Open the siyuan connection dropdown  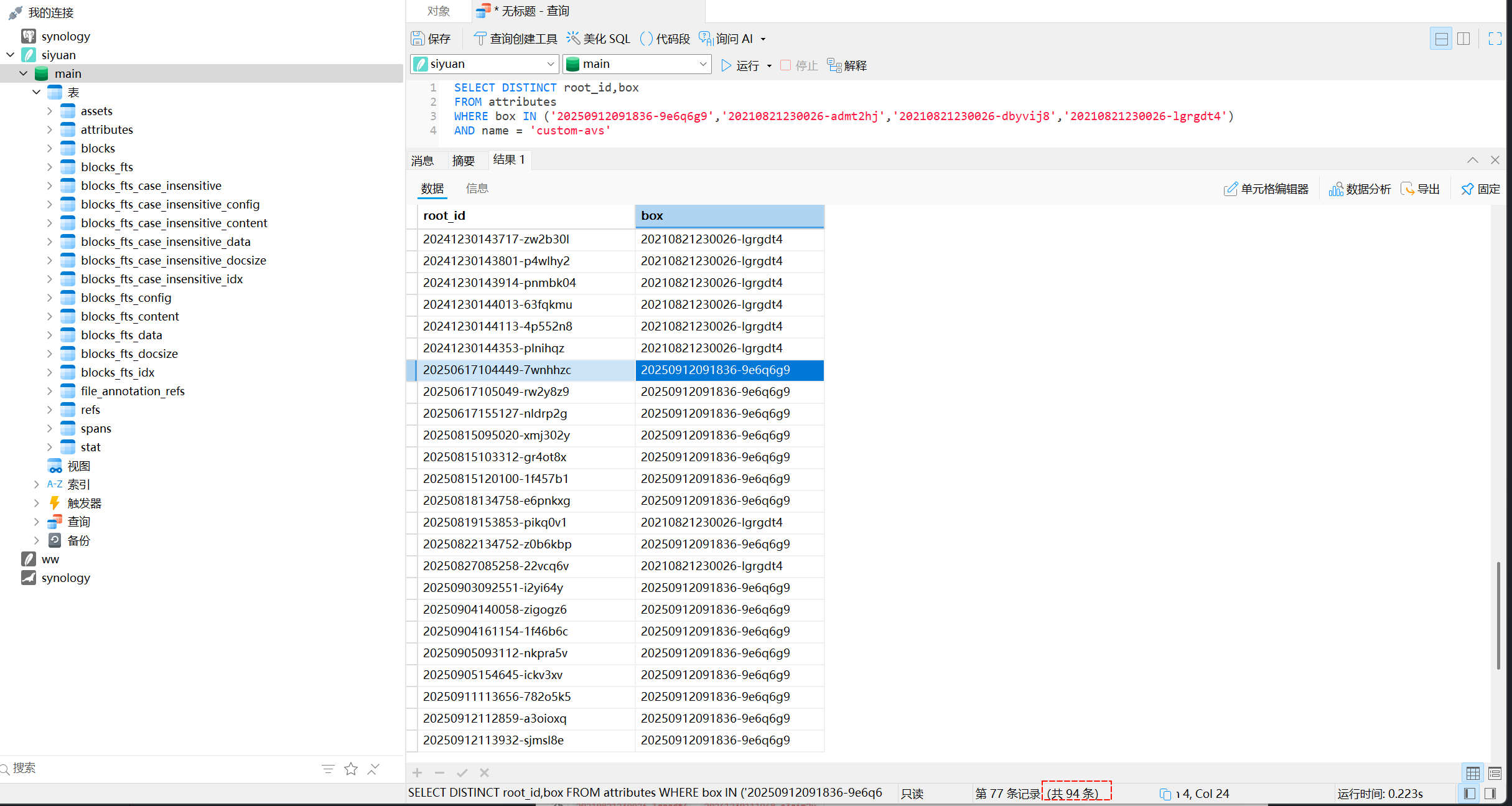(x=550, y=64)
